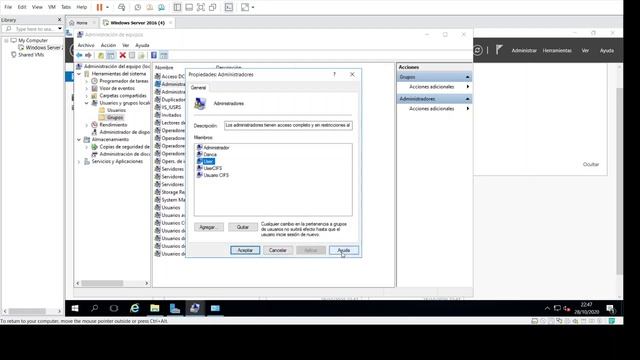This screenshot has width=640, height=360.
Task: Collapse Herramientas del sistema node
Action: click(x=79, y=74)
